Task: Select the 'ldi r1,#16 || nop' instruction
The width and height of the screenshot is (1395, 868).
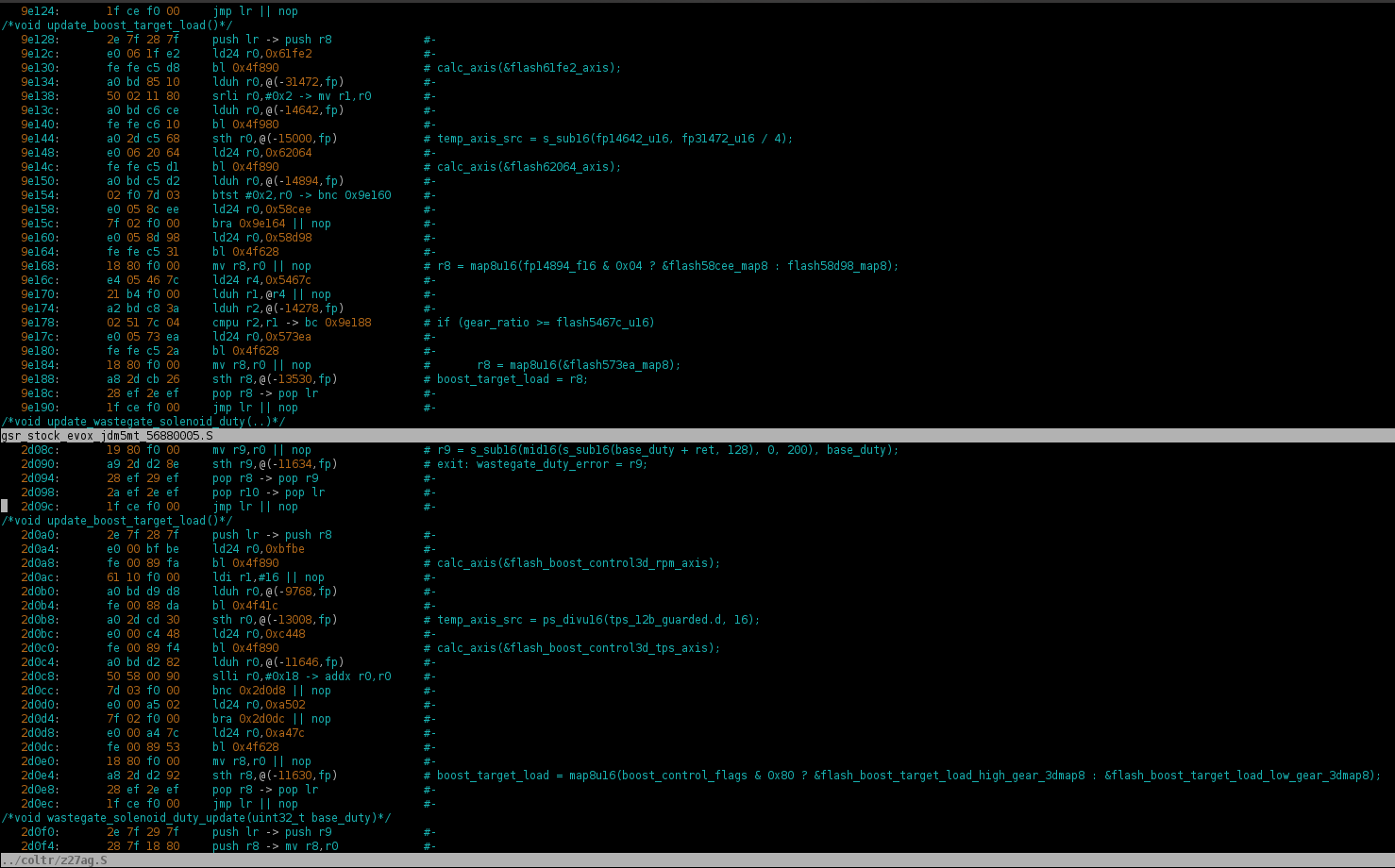Action: pyautogui.click(x=268, y=577)
